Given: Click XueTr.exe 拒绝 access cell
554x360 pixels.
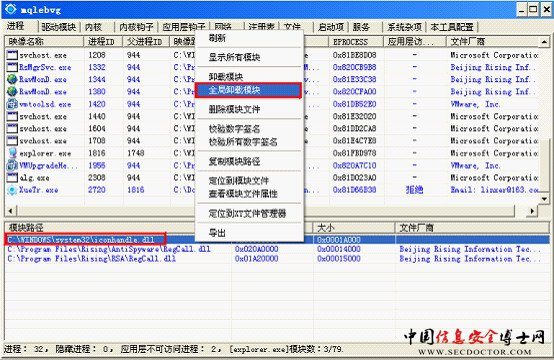Looking at the screenshot, I should tap(414, 190).
